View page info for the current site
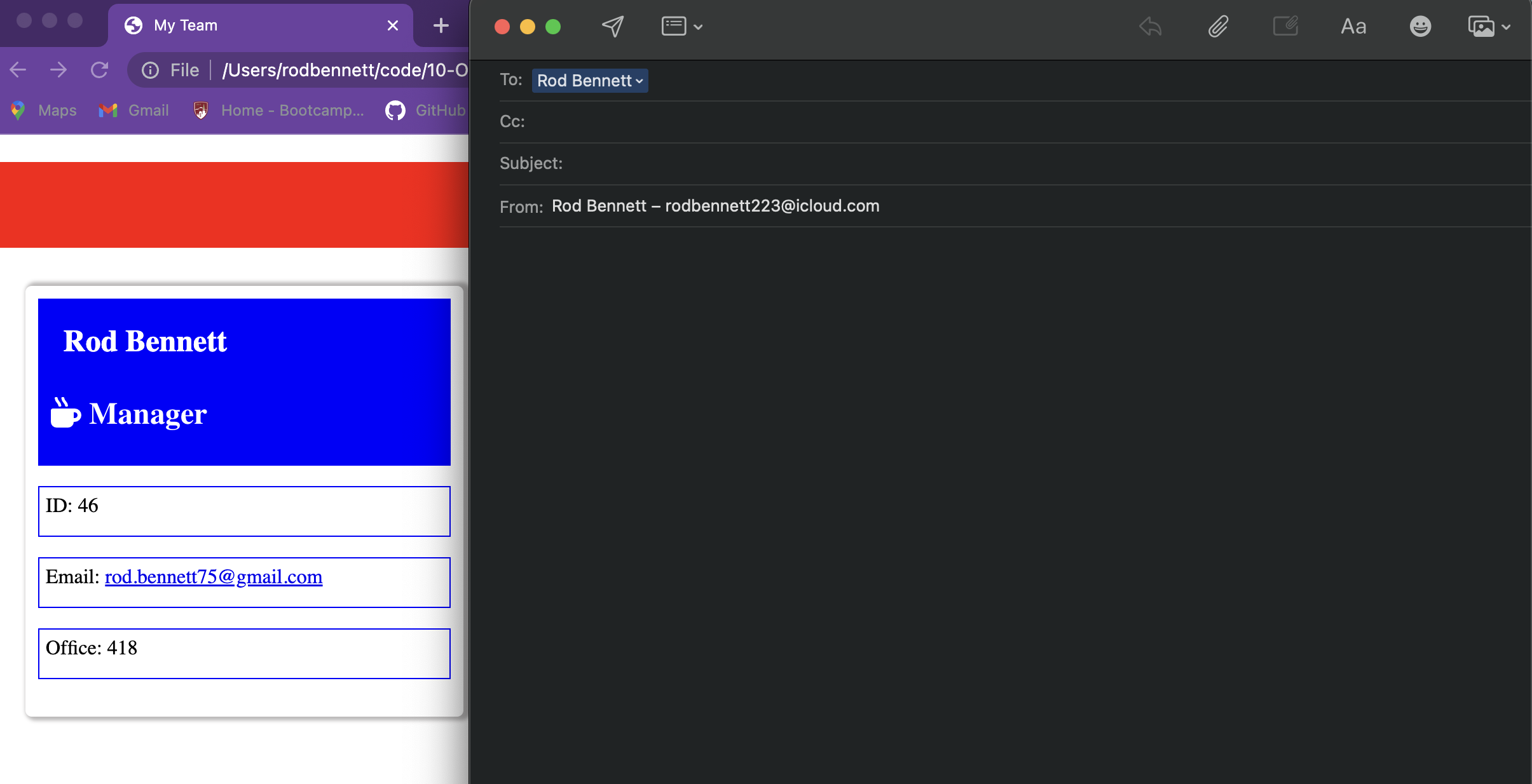Image resolution: width=1532 pixels, height=784 pixels. [150, 70]
